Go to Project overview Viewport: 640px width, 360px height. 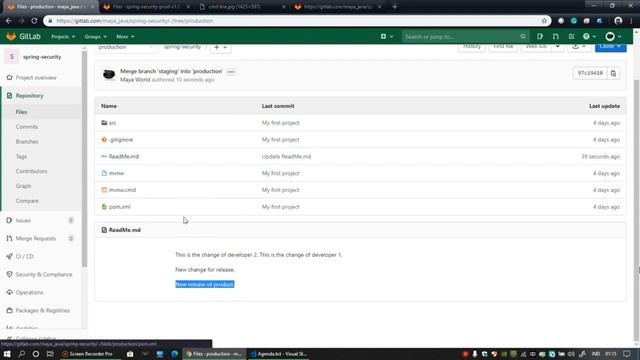pos(36,78)
